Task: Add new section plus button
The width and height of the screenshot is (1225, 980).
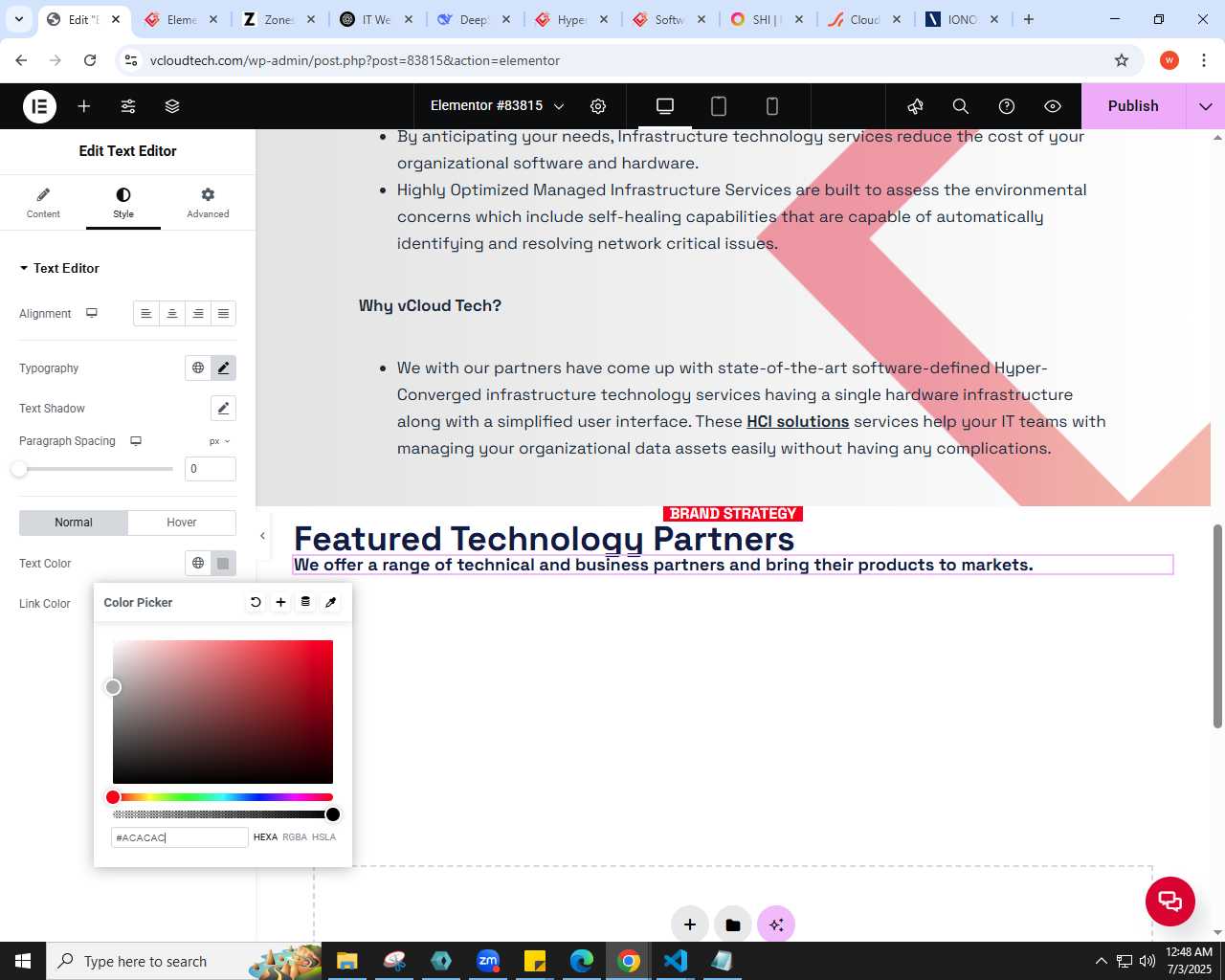Action: [690, 924]
